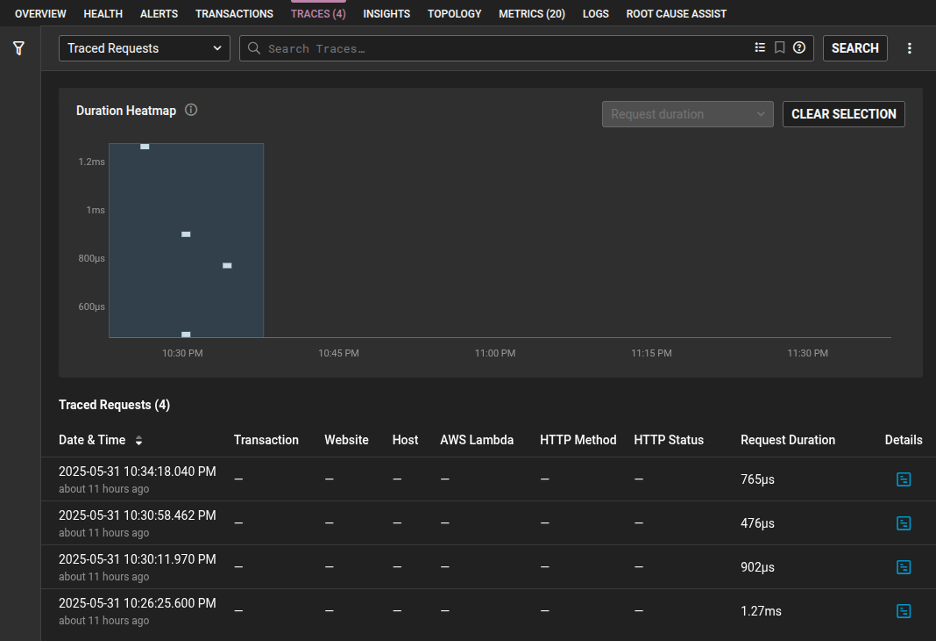Open the three-dot more options menu
This screenshot has height=642, width=936.
pyautogui.click(x=909, y=48)
